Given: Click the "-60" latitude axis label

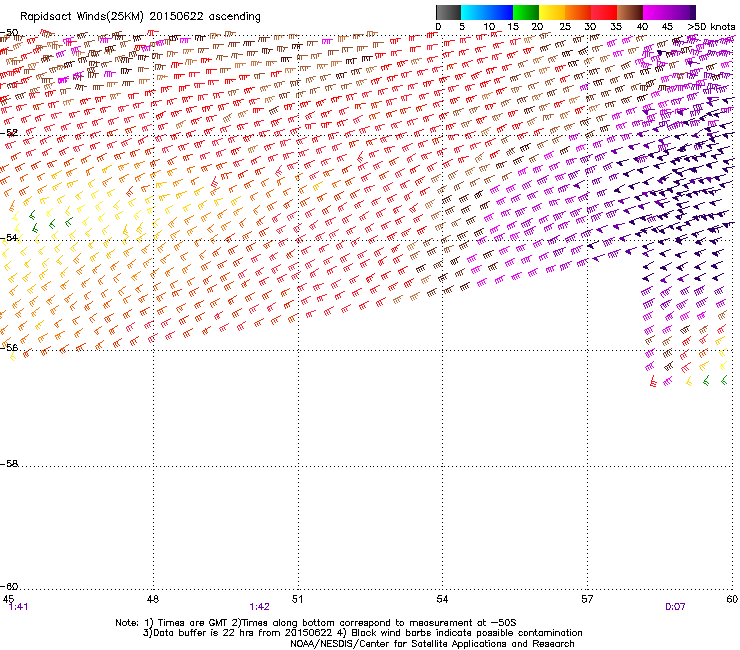Looking at the screenshot, I should point(9,586).
